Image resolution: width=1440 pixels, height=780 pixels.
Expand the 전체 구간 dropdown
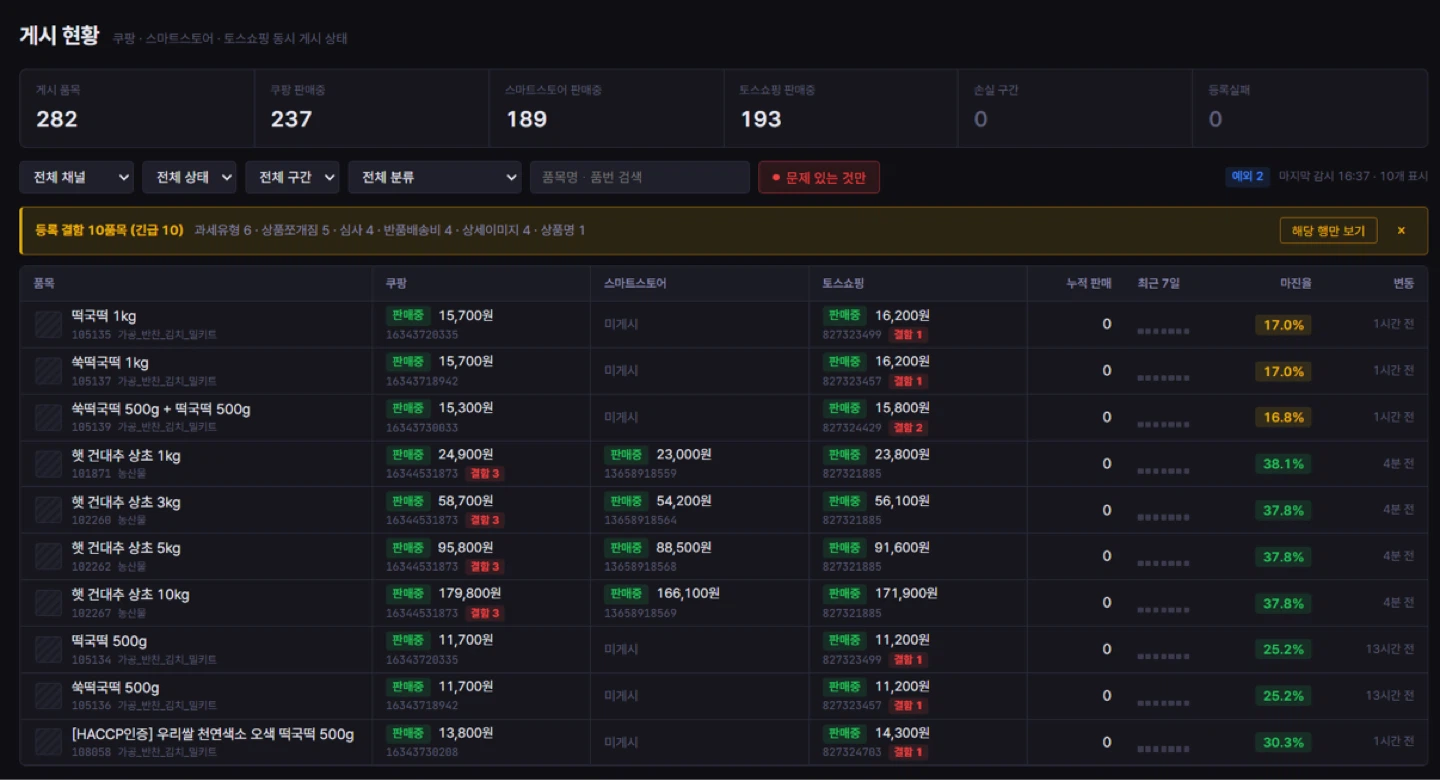[x=292, y=177]
